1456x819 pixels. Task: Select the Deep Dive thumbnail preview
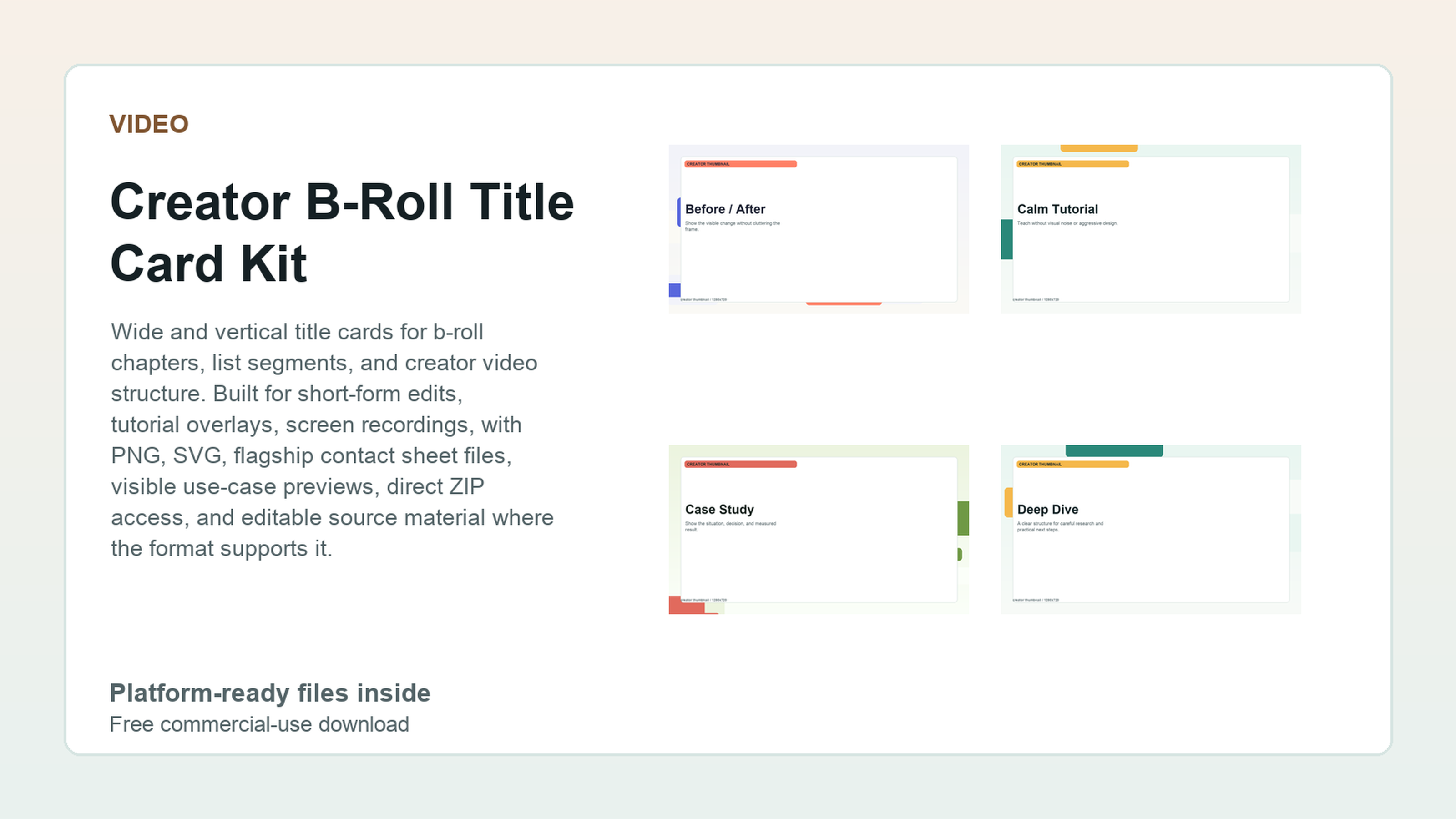tap(1151, 529)
